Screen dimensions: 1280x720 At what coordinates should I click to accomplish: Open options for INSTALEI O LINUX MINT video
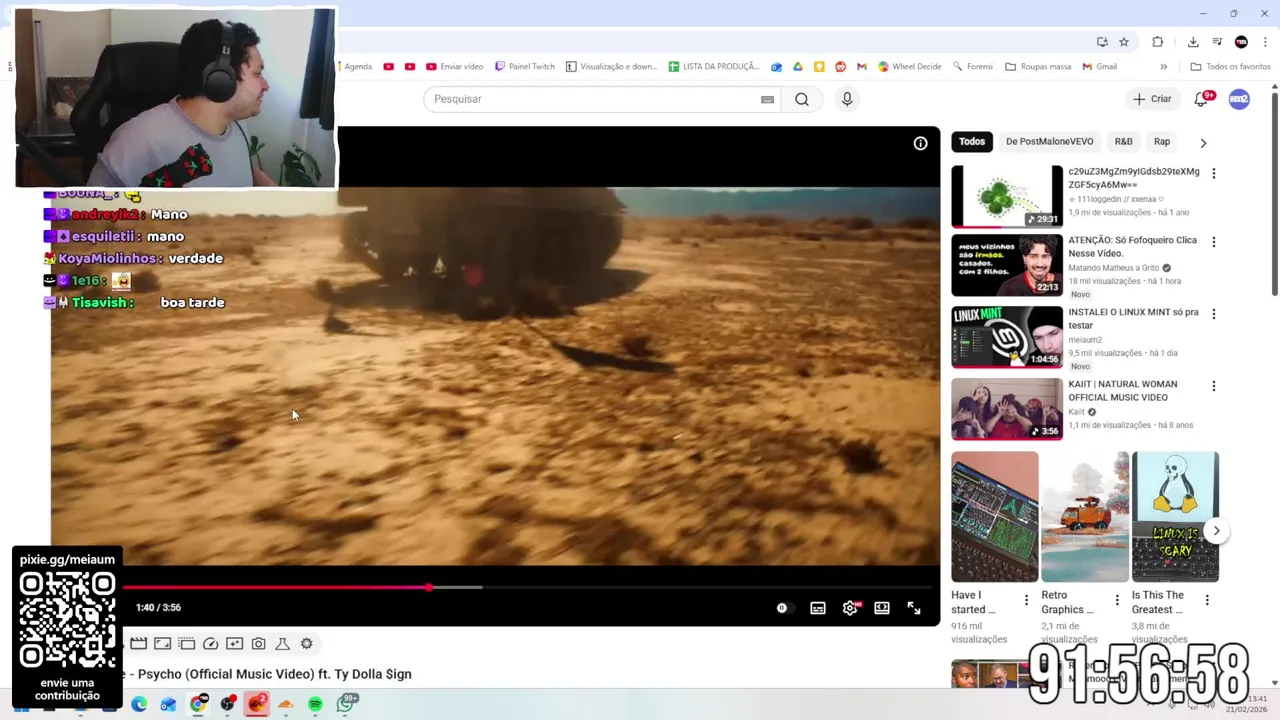[1214, 314]
